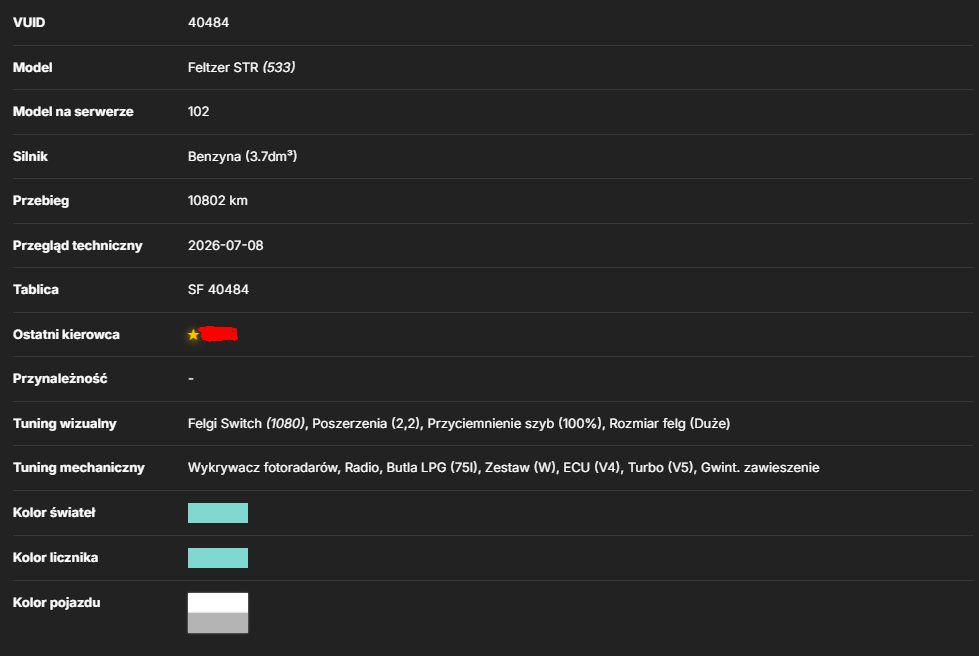Click the model name Feltzer STR
The width and height of the screenshot is (979, 656).
click(223, 67)
